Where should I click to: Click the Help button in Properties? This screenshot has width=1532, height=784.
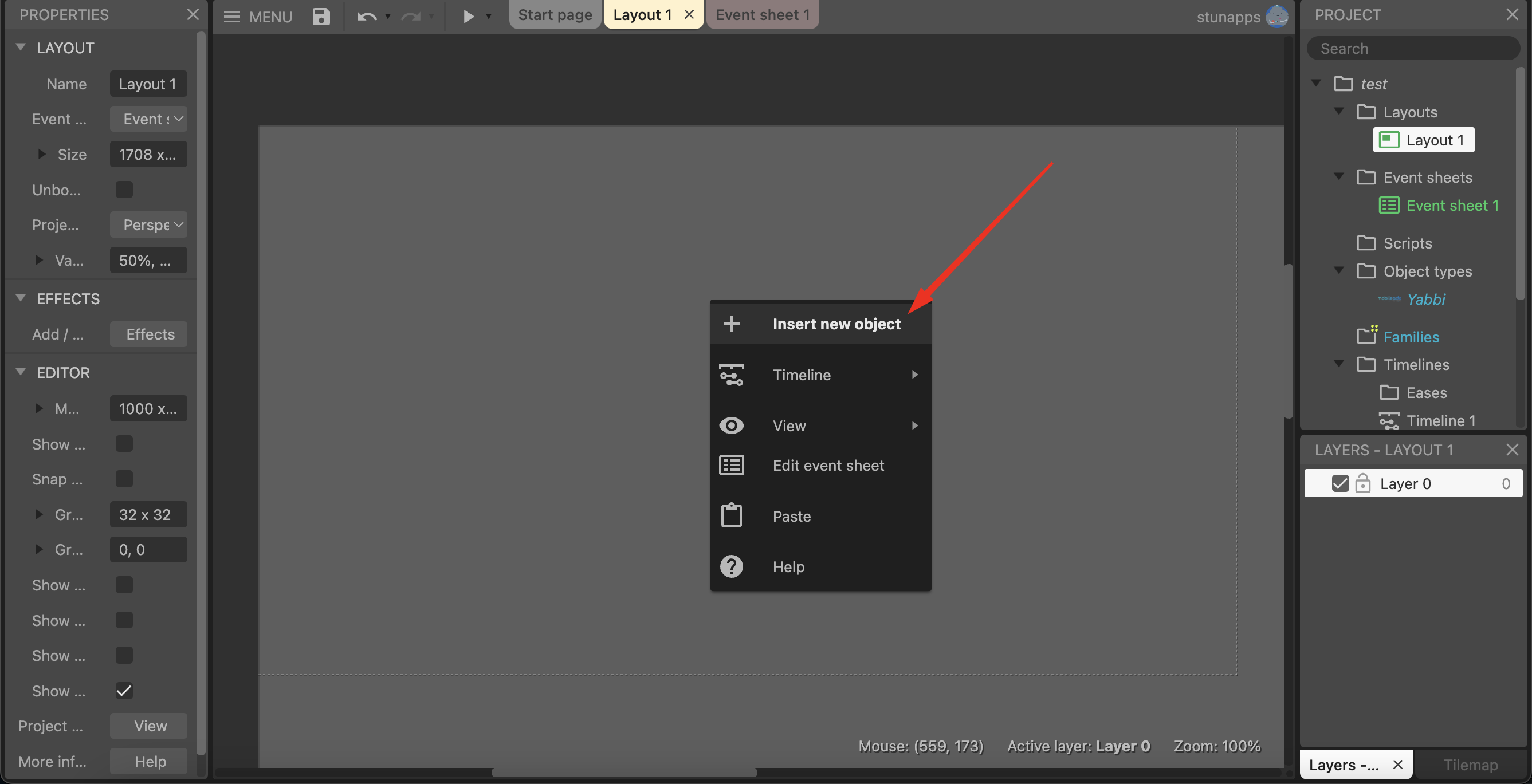[x=150, y=762]
